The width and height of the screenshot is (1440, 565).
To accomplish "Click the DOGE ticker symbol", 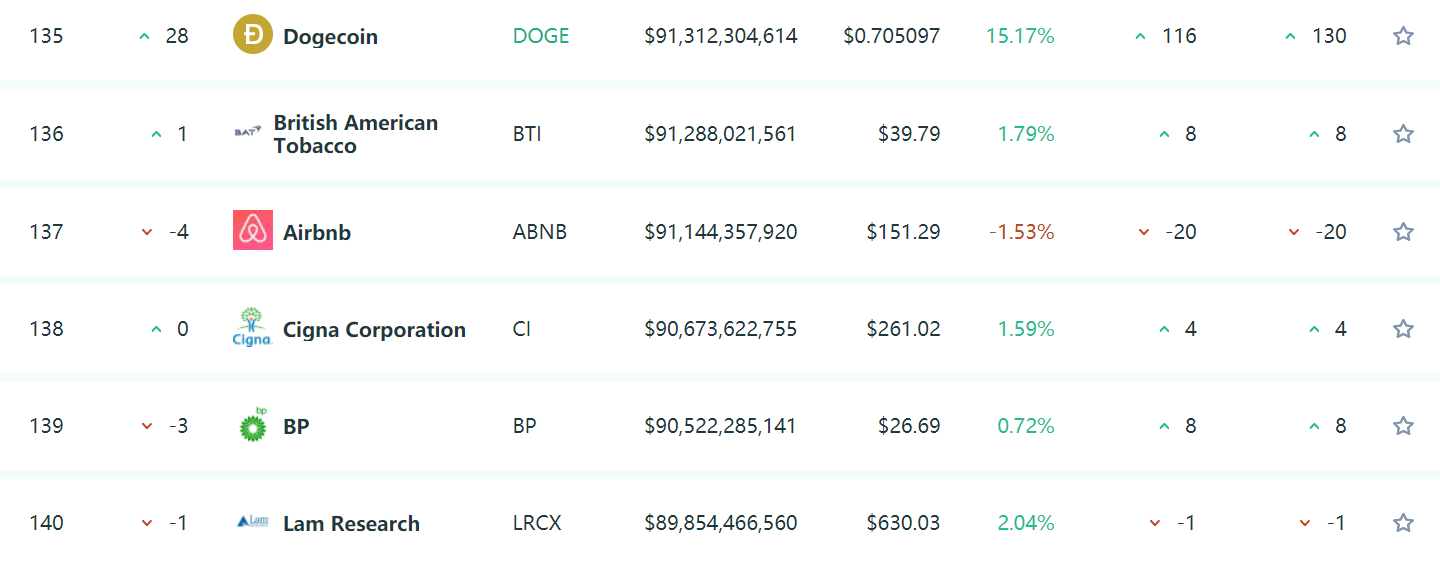I will [x=541, y=36].
